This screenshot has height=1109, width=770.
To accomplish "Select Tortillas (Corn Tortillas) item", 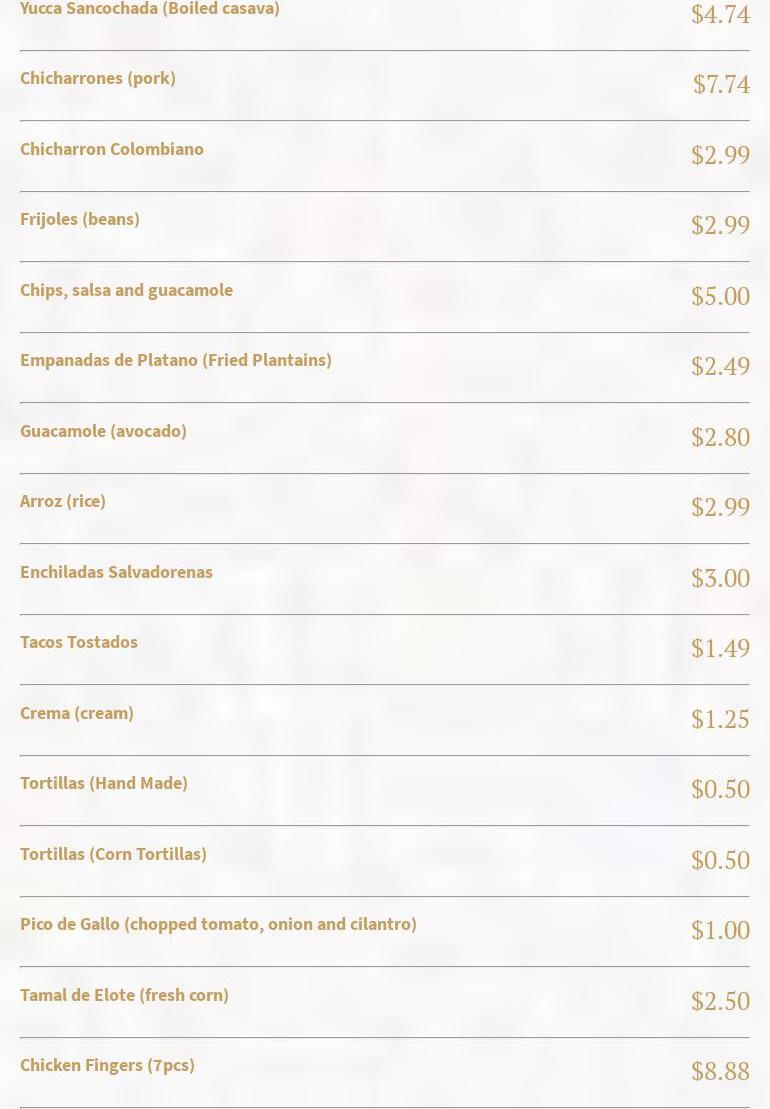I will point(113,854).
